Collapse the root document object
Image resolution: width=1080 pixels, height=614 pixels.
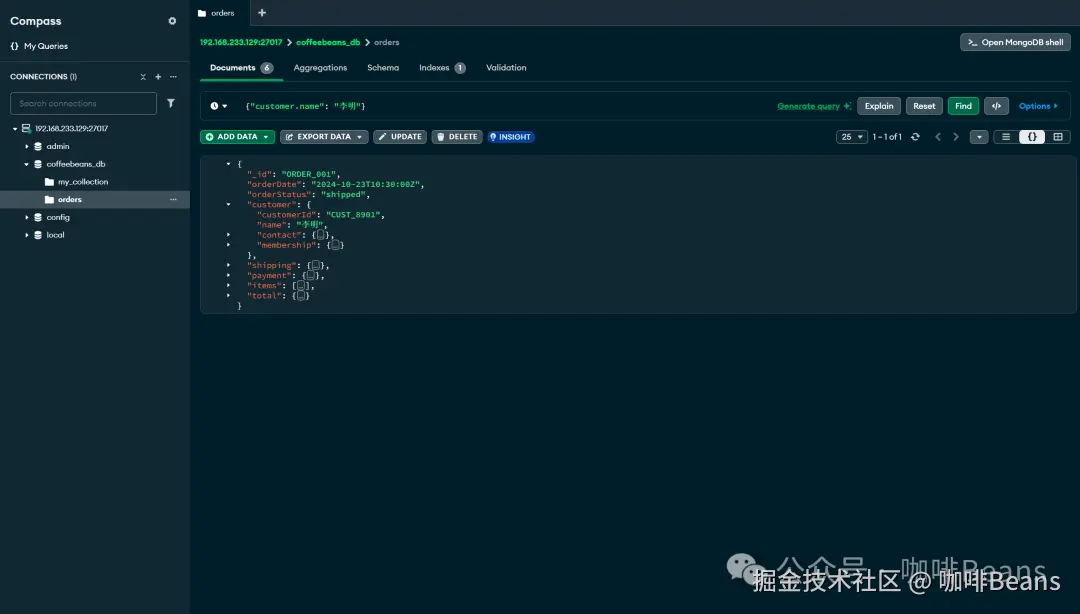click(229, 164)
